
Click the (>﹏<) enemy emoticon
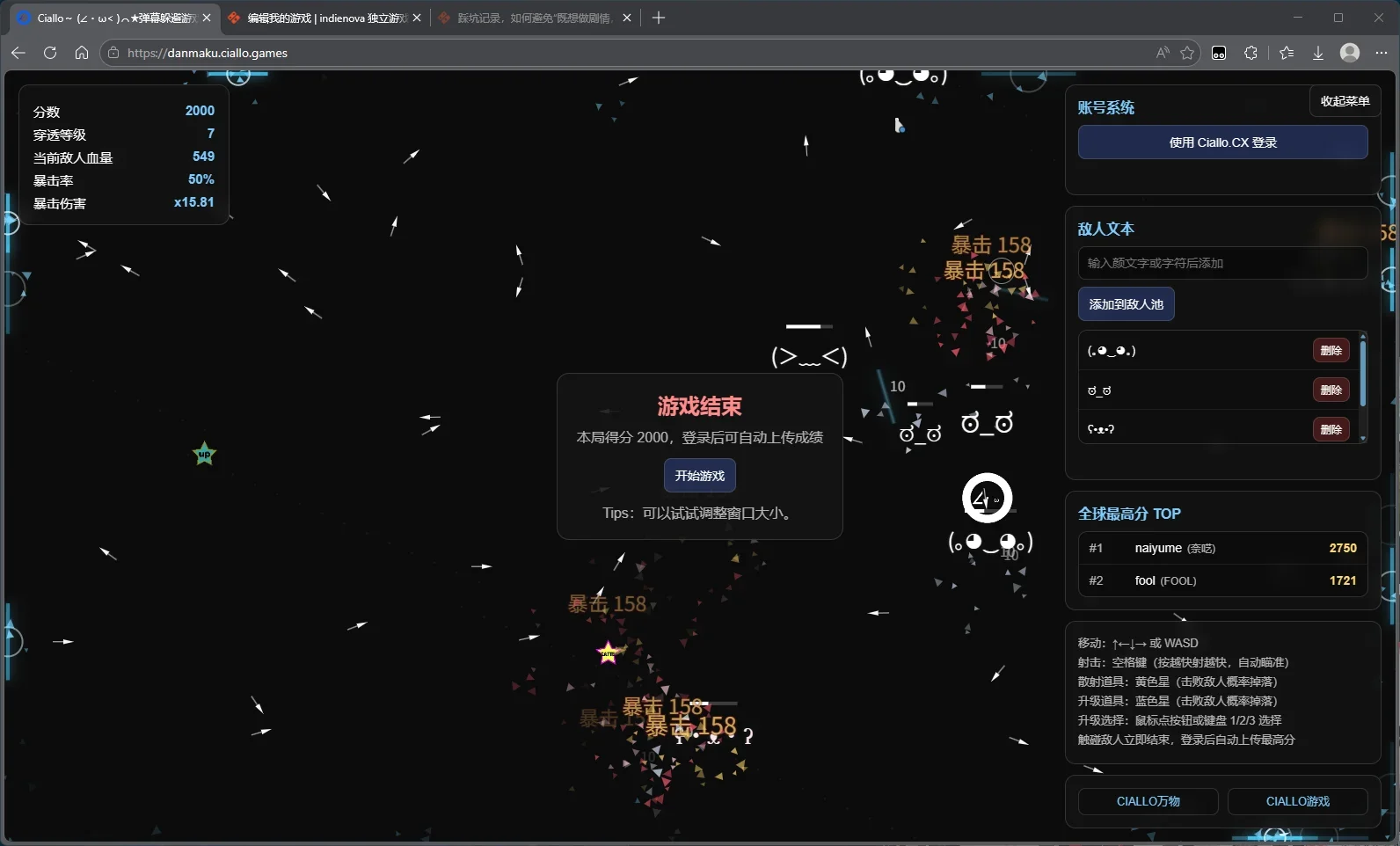pos(809,356)
